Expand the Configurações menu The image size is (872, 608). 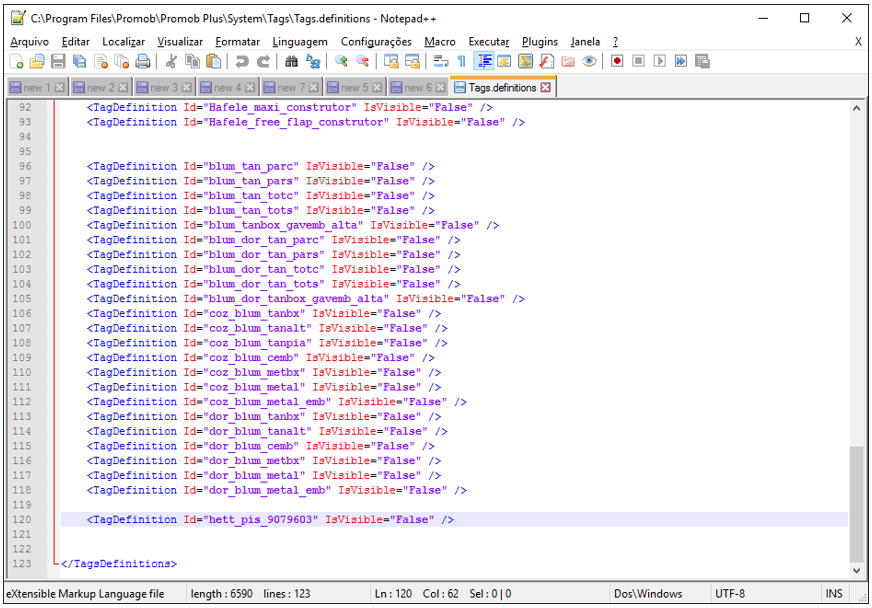coord(376,41)
